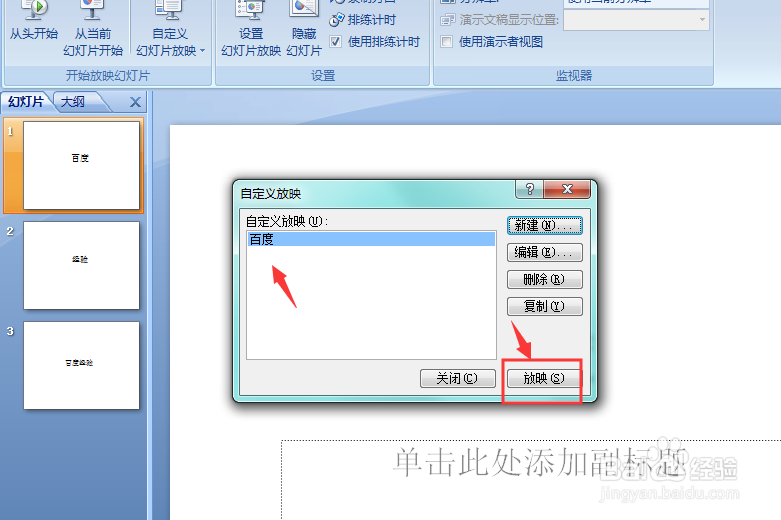Toggle Use Rehearsed Timings (使用排练计时) checkbox
The height and width of the screenshot is (520, 781).
tap(336, 42)
